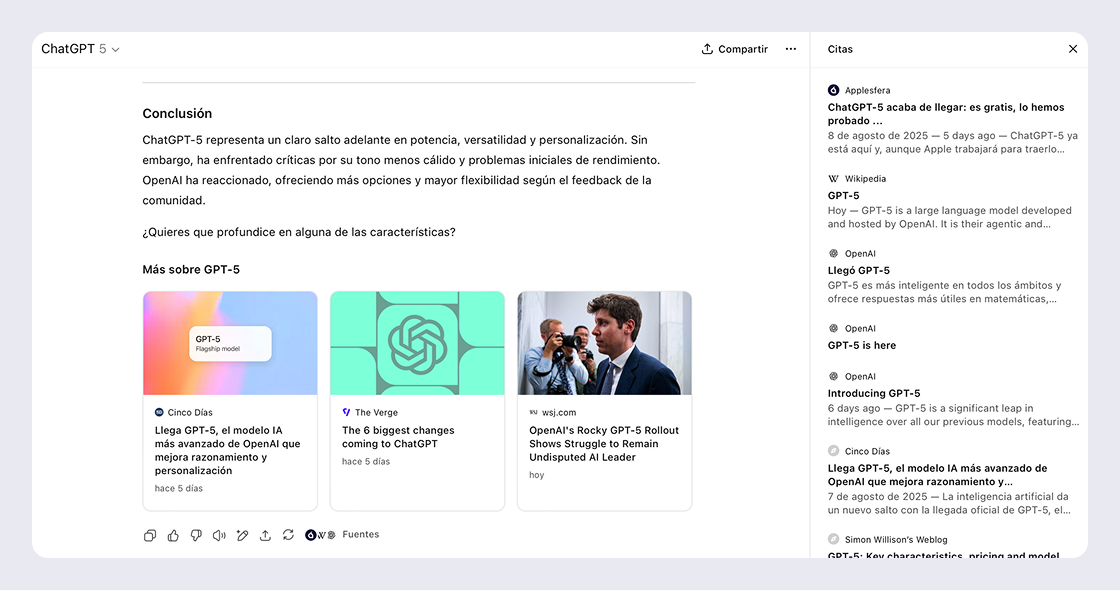Click the OpenAI icon above 'Introducing GPT-5'

click(x=834, y=377)
